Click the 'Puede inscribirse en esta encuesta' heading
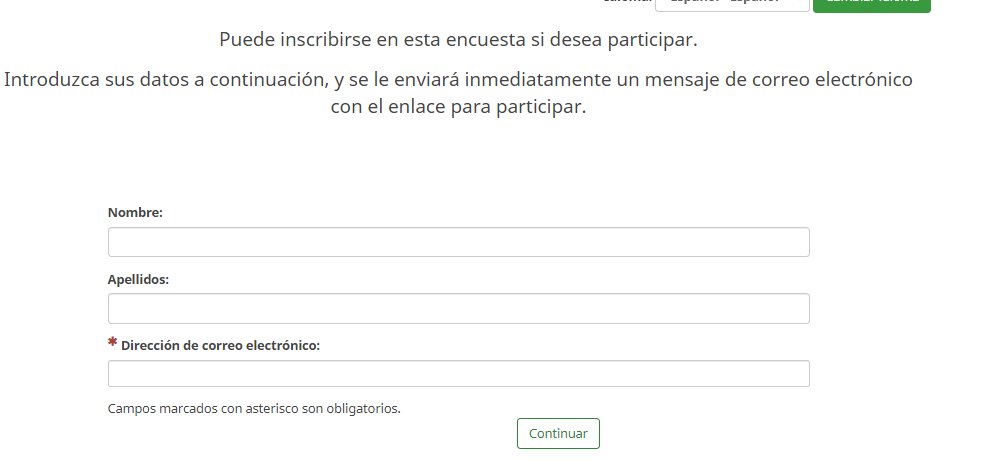This screenshot has width=1002, height=461. click(x=458, y=41)
